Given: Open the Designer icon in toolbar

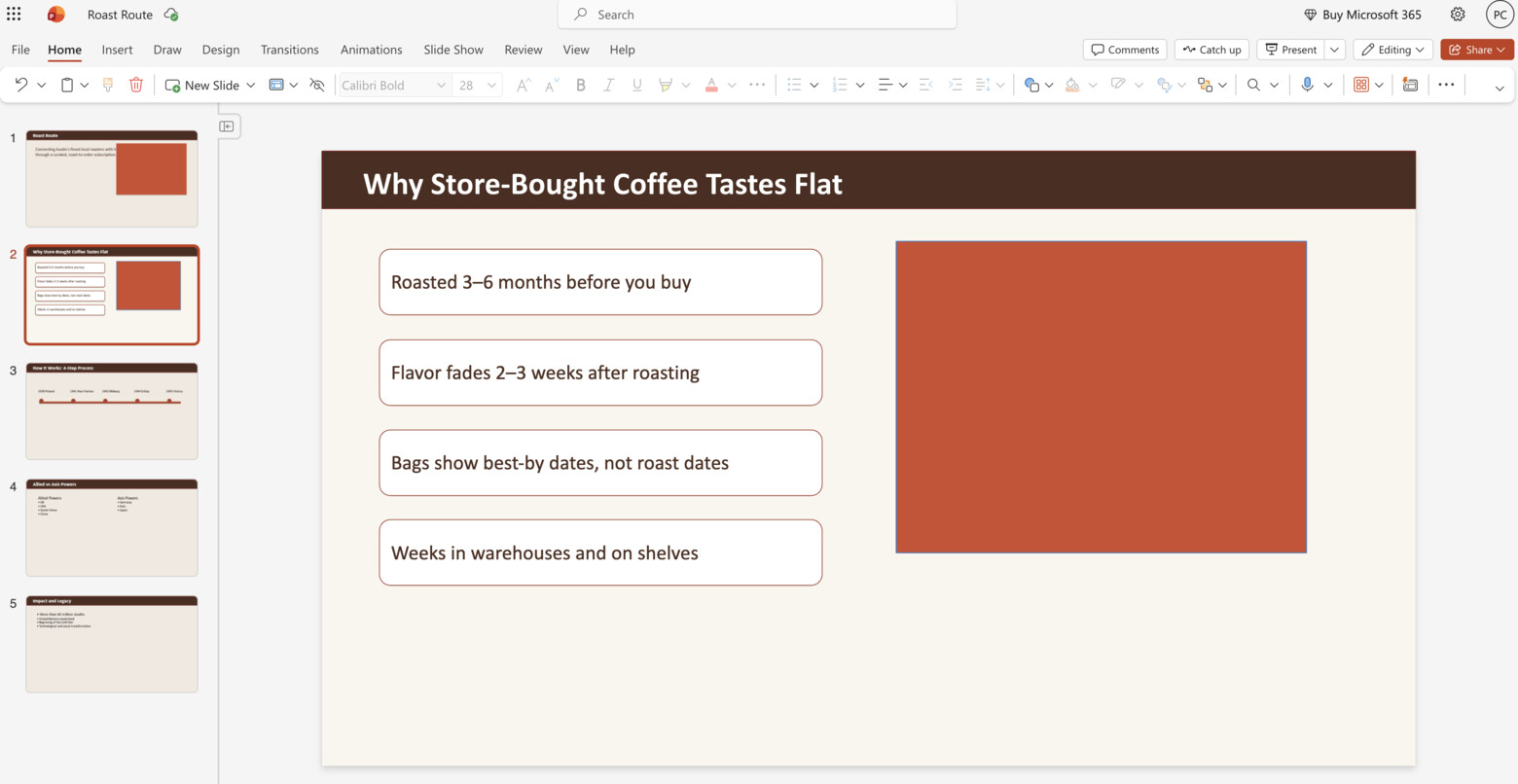Looking at the screenshot, I should tap(1410, 85).
